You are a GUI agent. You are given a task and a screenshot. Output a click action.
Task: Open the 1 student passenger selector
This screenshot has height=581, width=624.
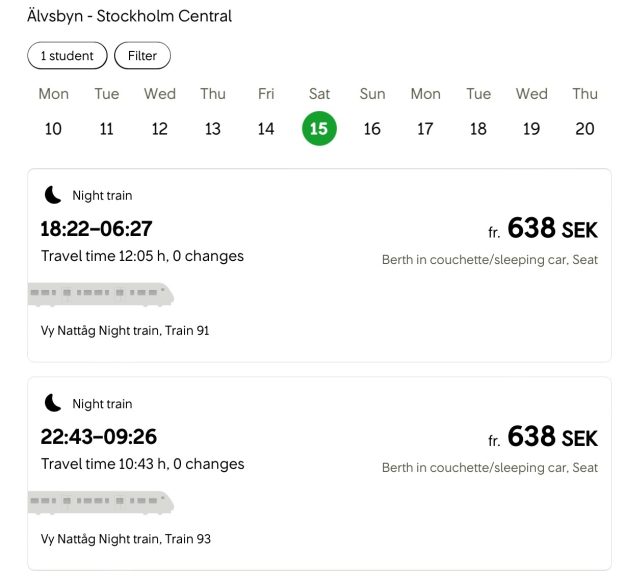[x=67, y=55]
